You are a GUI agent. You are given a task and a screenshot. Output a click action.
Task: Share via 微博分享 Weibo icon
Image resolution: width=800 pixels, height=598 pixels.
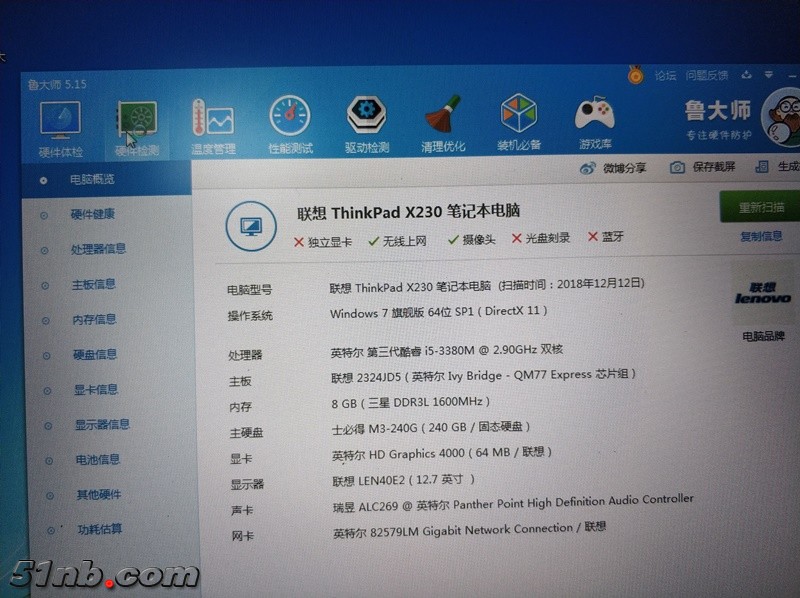[x=612, y=168]
